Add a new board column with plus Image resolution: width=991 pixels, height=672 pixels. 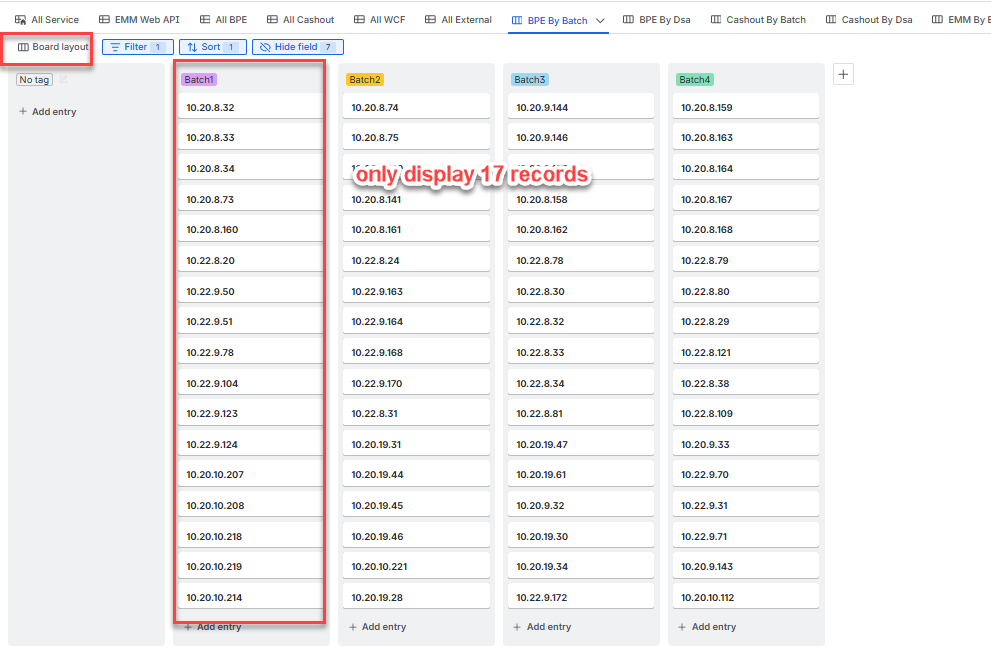coord(843,75)
